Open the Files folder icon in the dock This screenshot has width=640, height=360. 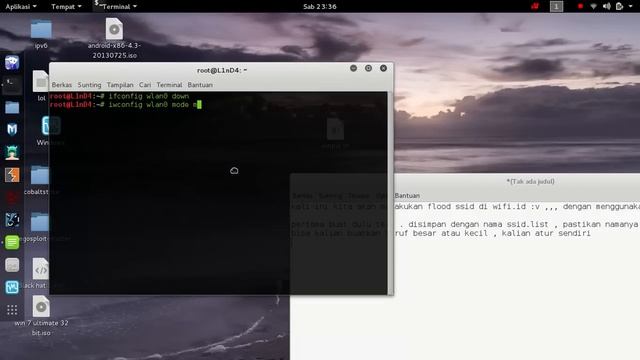click(x=12, y=107)
